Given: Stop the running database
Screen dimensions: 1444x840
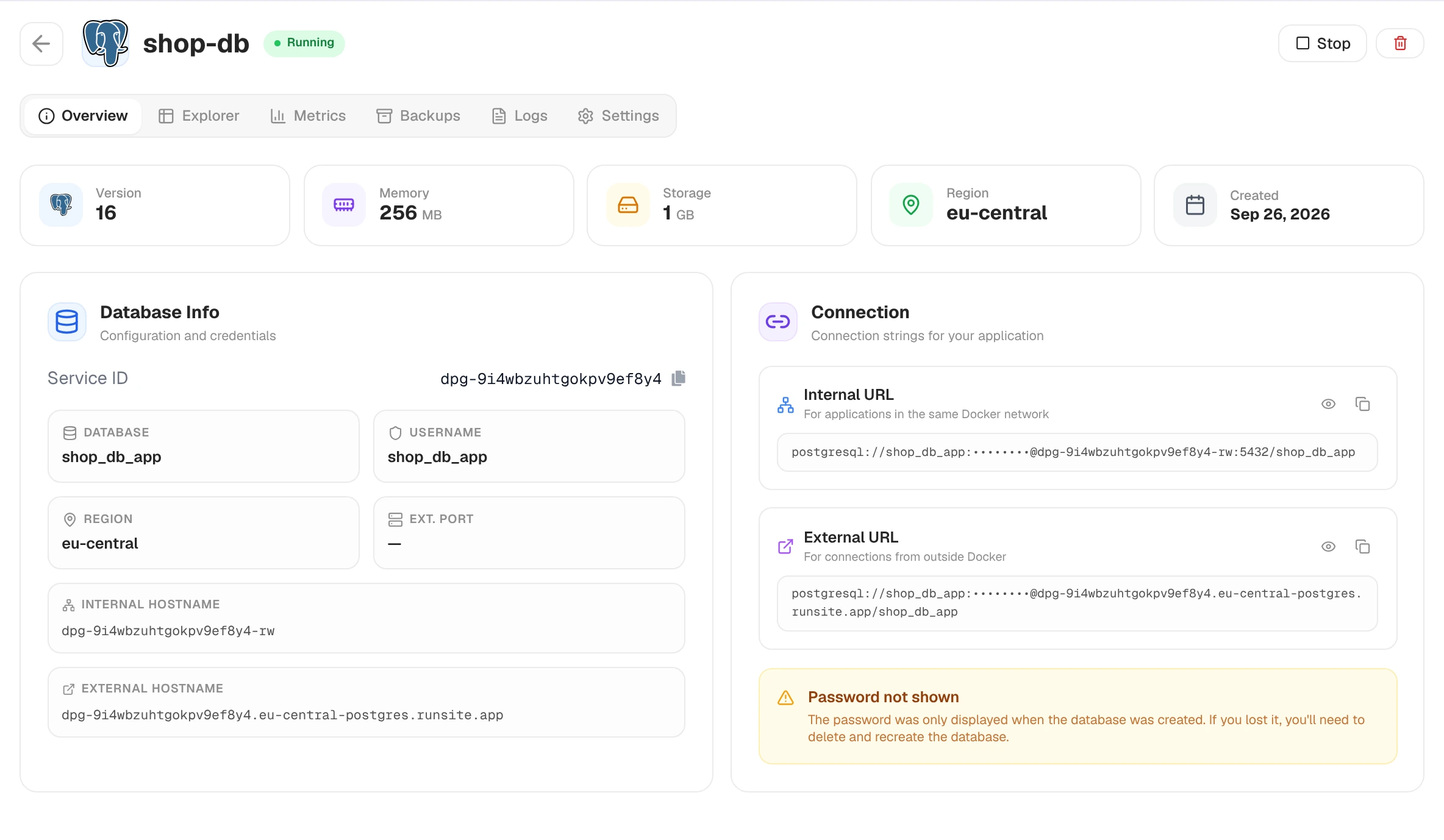Looking at the screenshot, I should (x=1322, y=43).
